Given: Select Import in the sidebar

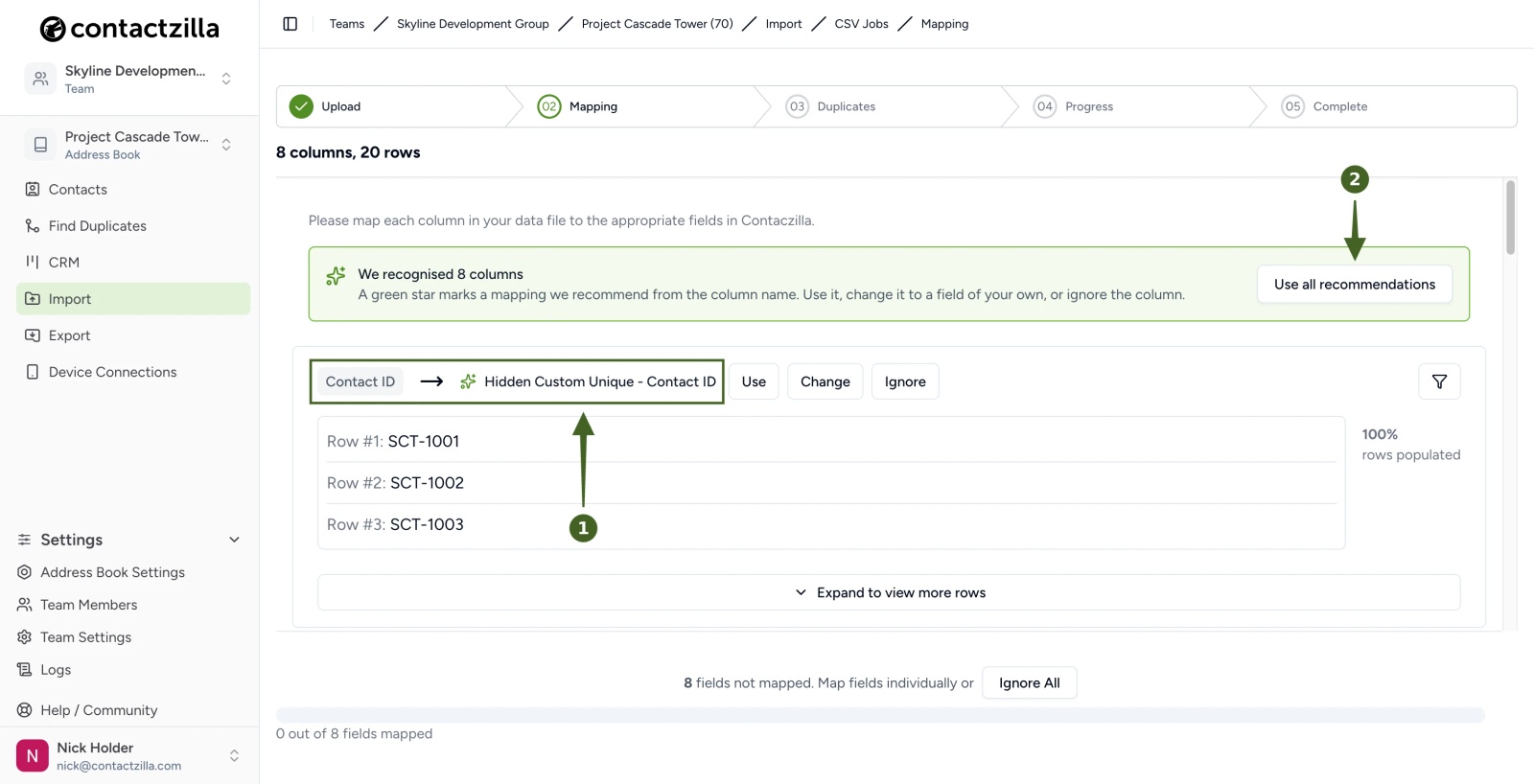Looking at the screenshot, I should 133,299.
